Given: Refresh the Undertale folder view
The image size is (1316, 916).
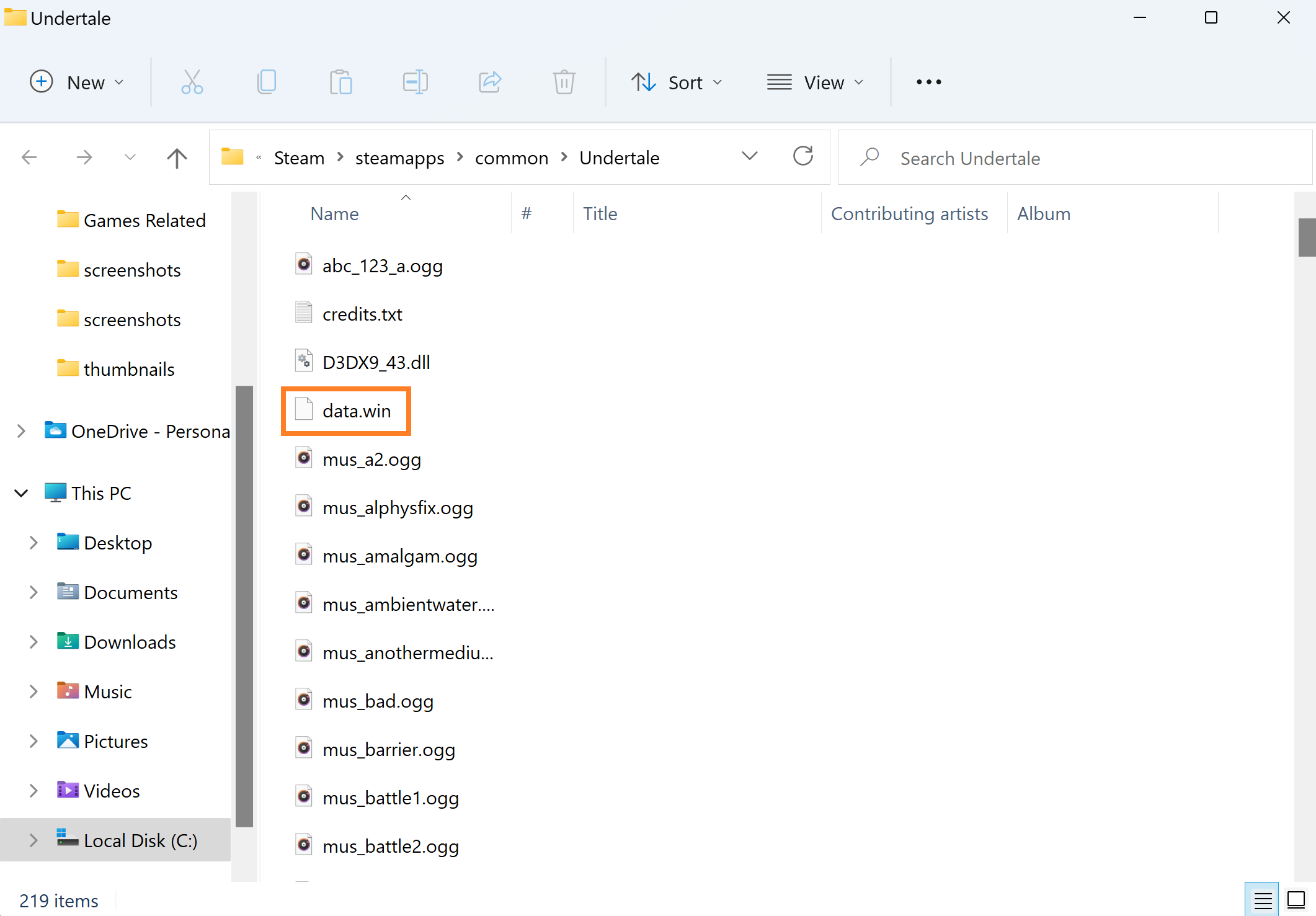Looking at the screenshot, I should pos(803,156).
